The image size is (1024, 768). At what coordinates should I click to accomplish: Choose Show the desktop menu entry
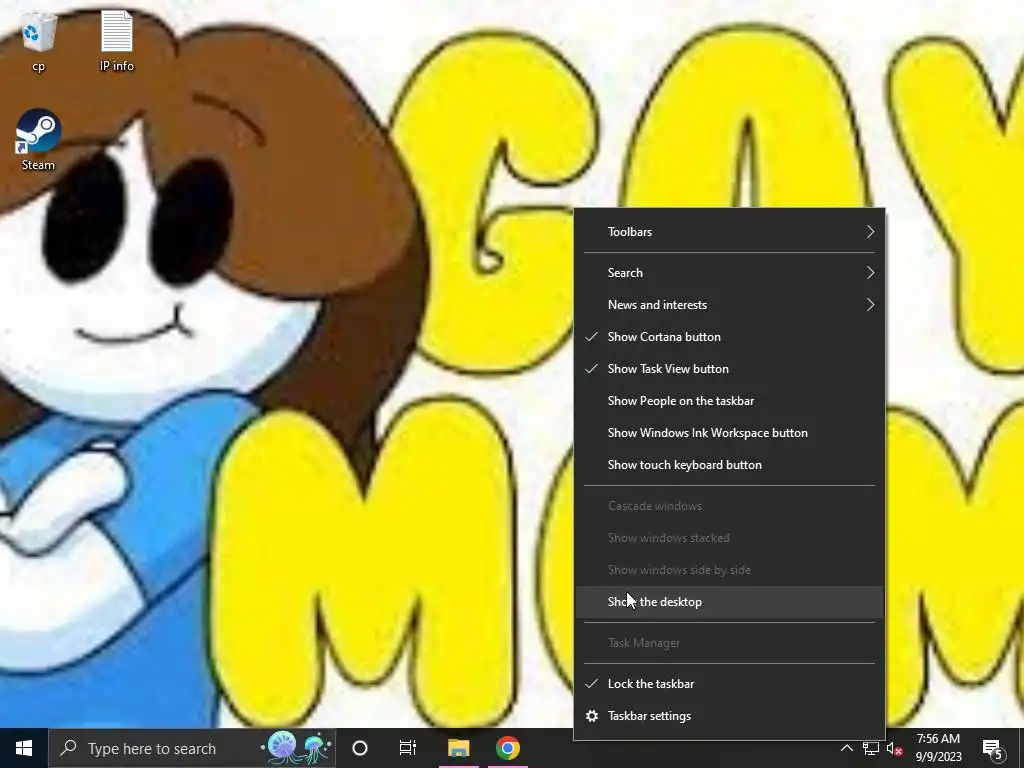click(x=729, y=602)
